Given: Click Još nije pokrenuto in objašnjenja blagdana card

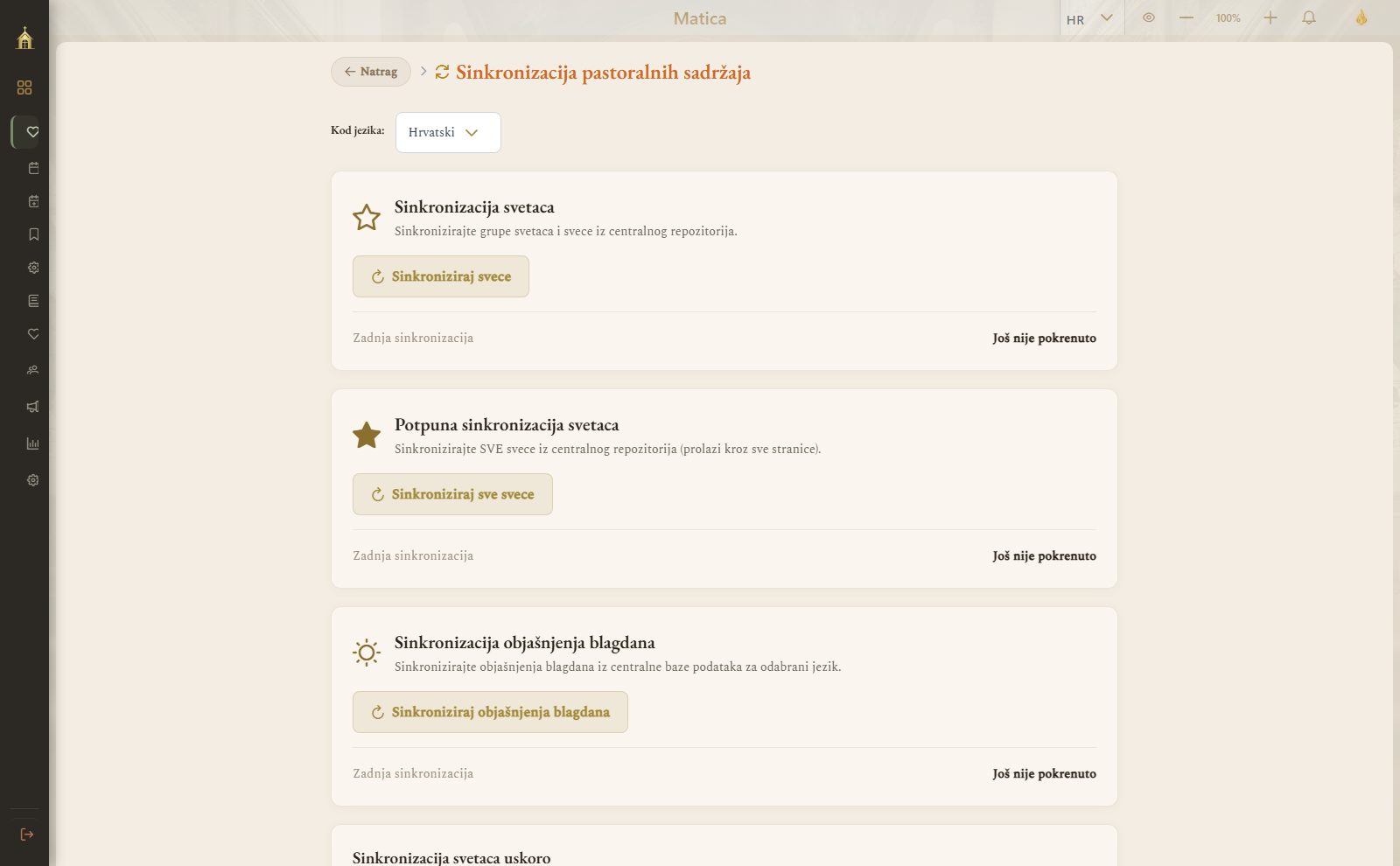Looking at the screenshot, I should pos(1044,773).
